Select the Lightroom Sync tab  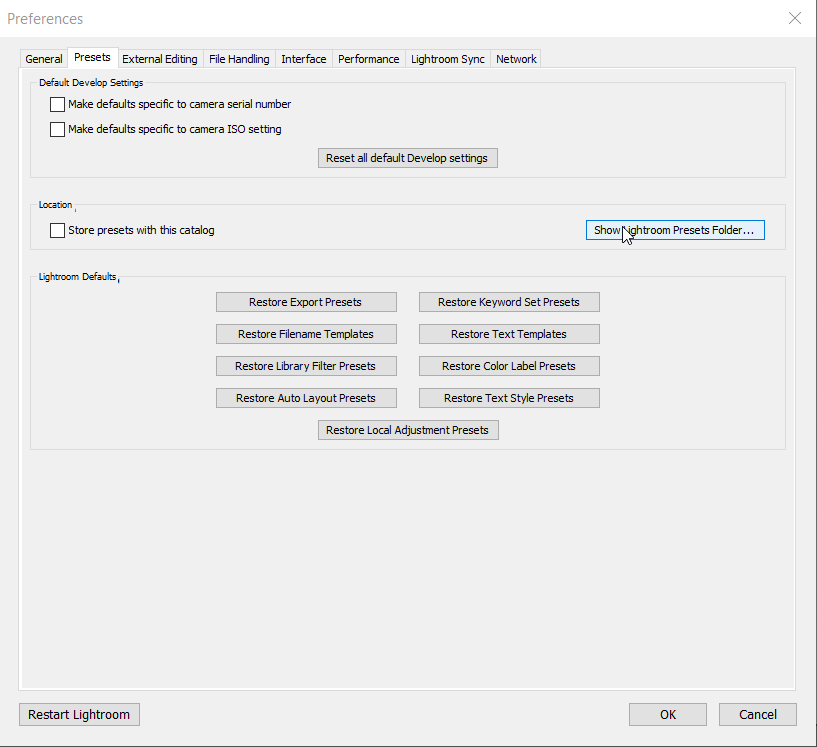click(x=447, y=58)
